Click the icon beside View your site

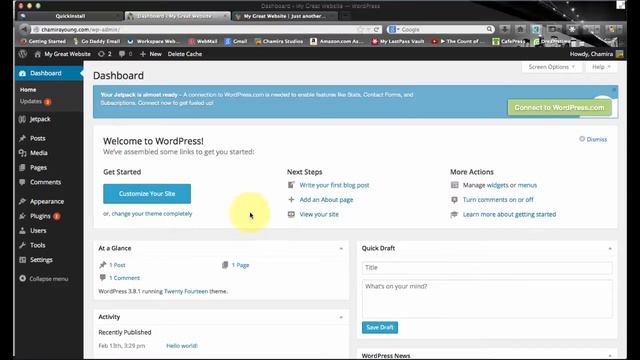click(x=291, y=214)
